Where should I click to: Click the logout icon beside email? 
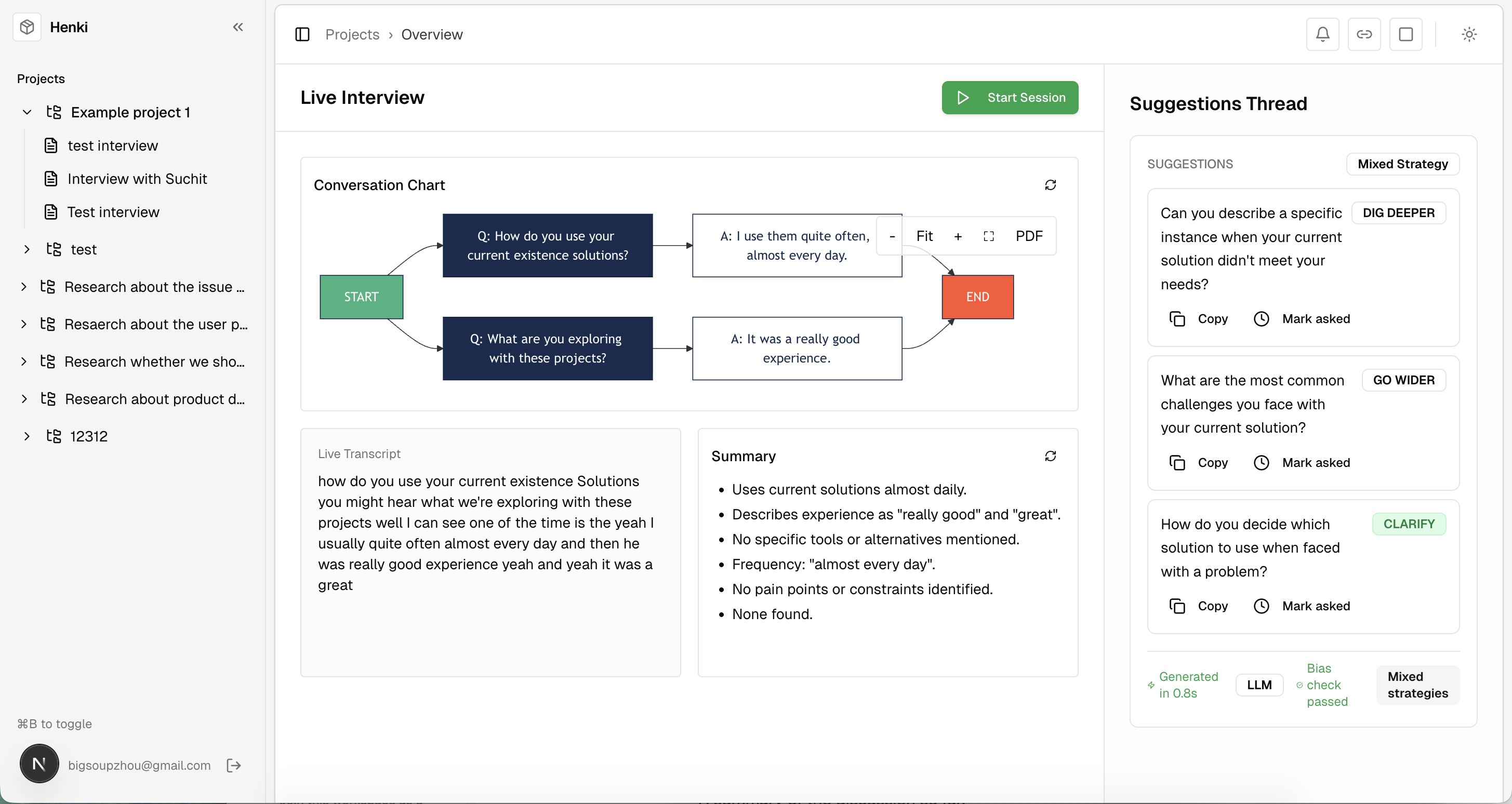tap(234, 765)
